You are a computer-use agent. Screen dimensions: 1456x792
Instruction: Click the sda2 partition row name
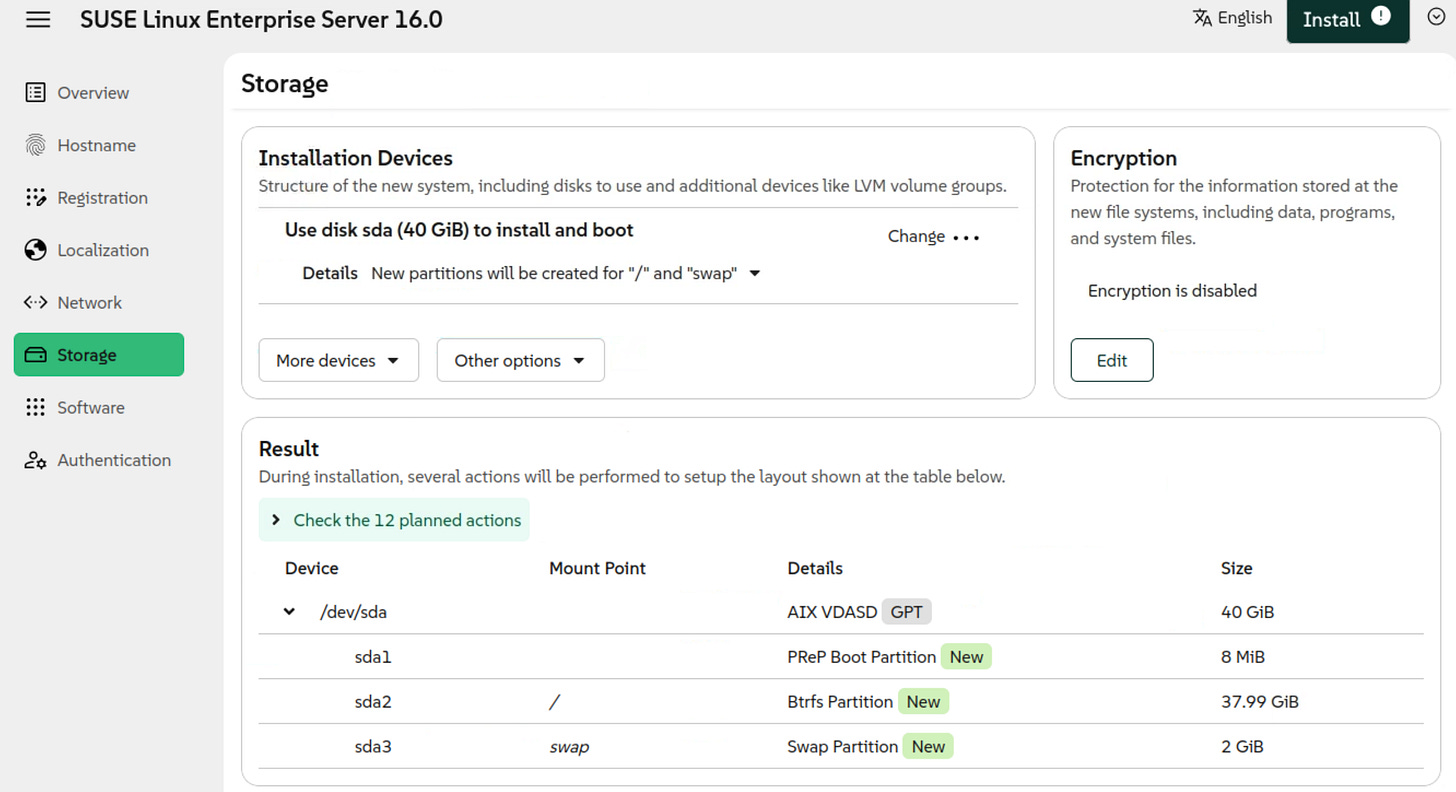[x=373, y=702]
